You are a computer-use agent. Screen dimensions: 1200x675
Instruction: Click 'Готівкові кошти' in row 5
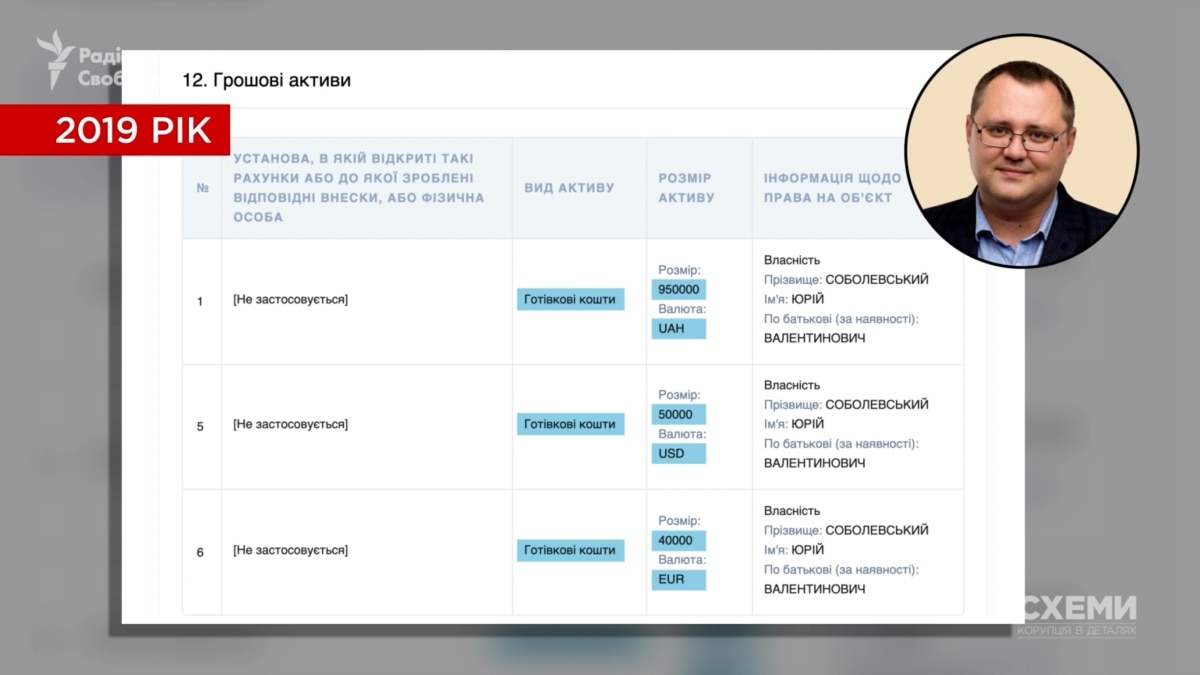coord(570,424)
